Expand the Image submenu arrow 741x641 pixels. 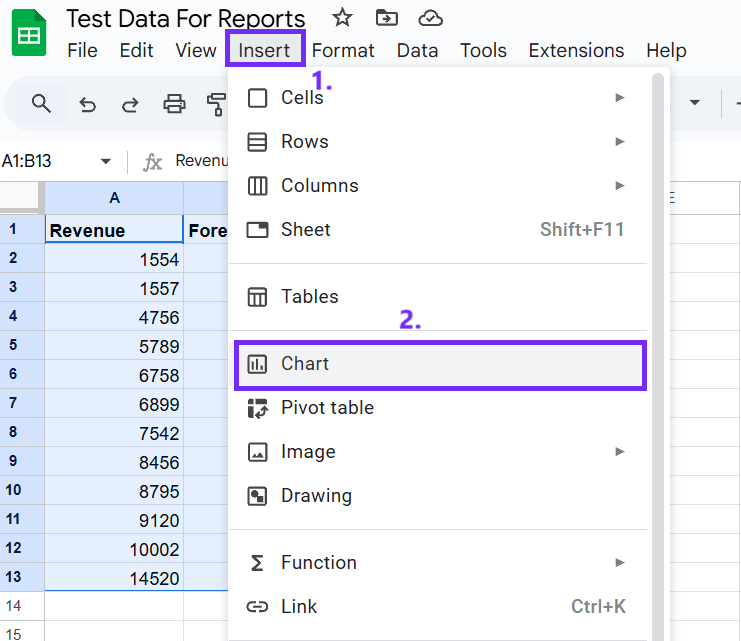(620, 452)
